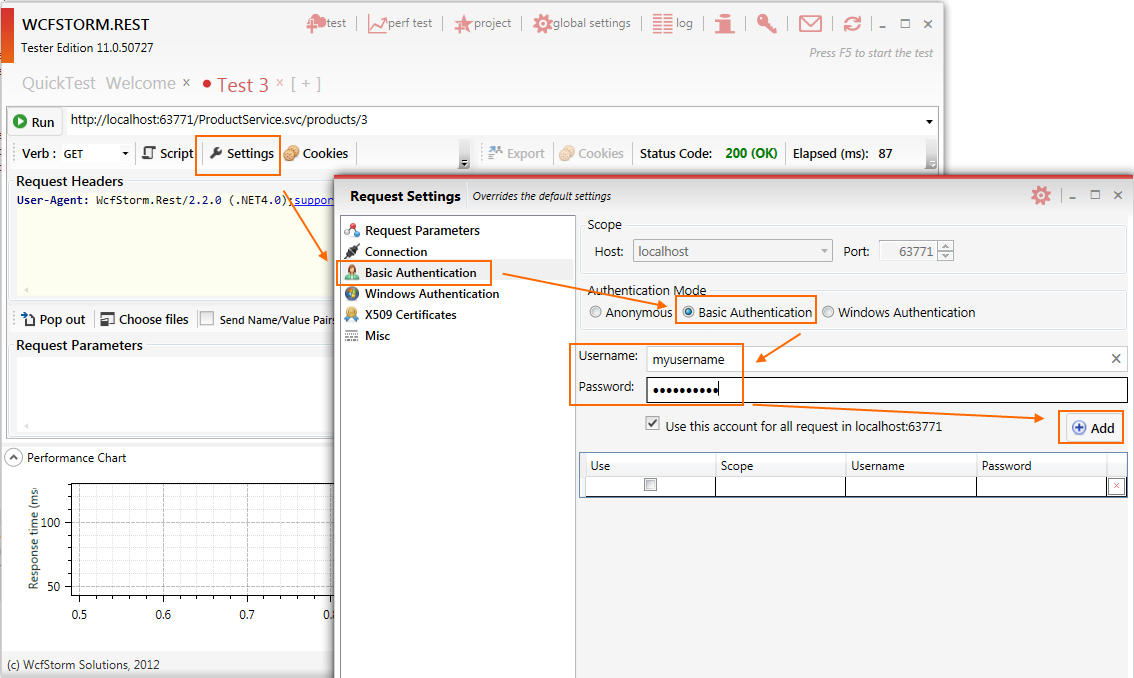Delete the account table row

pos(1116,486)
